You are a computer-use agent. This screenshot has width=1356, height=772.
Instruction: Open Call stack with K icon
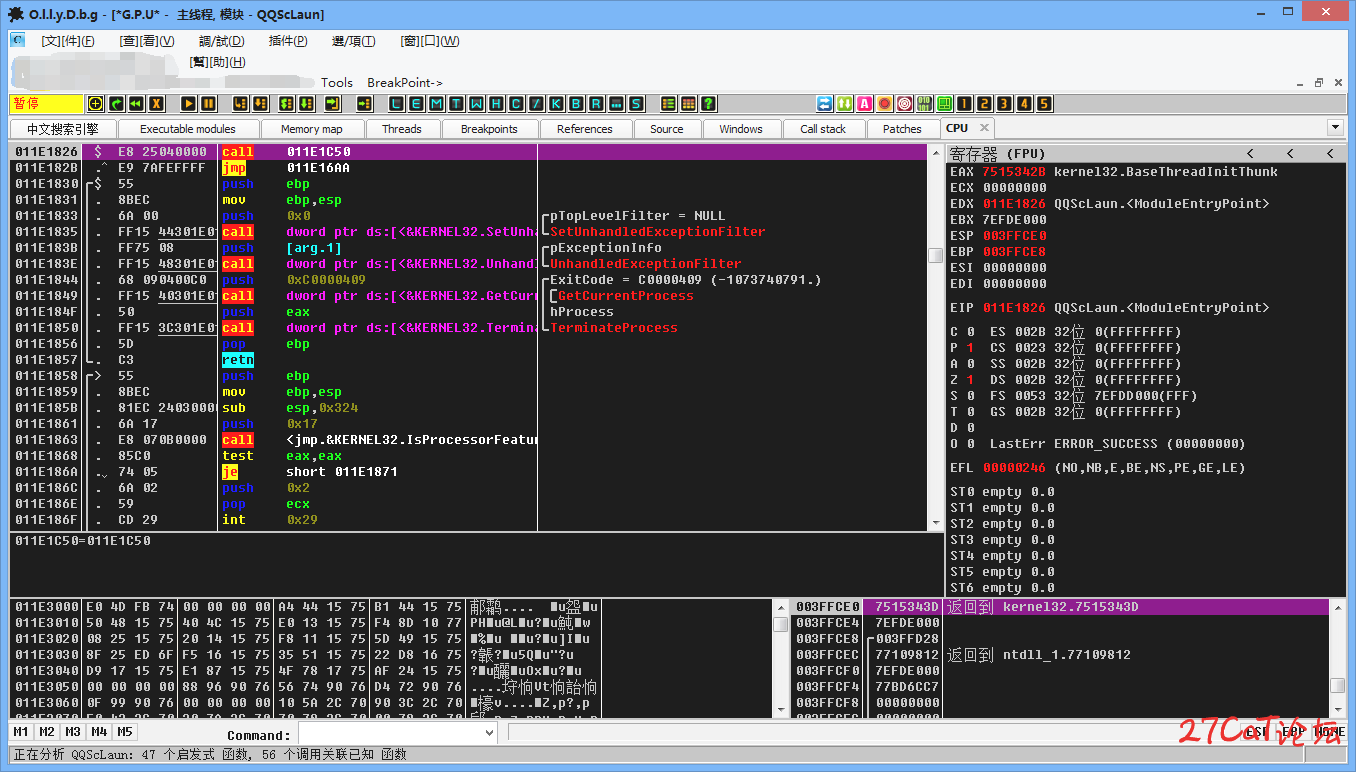556,104
